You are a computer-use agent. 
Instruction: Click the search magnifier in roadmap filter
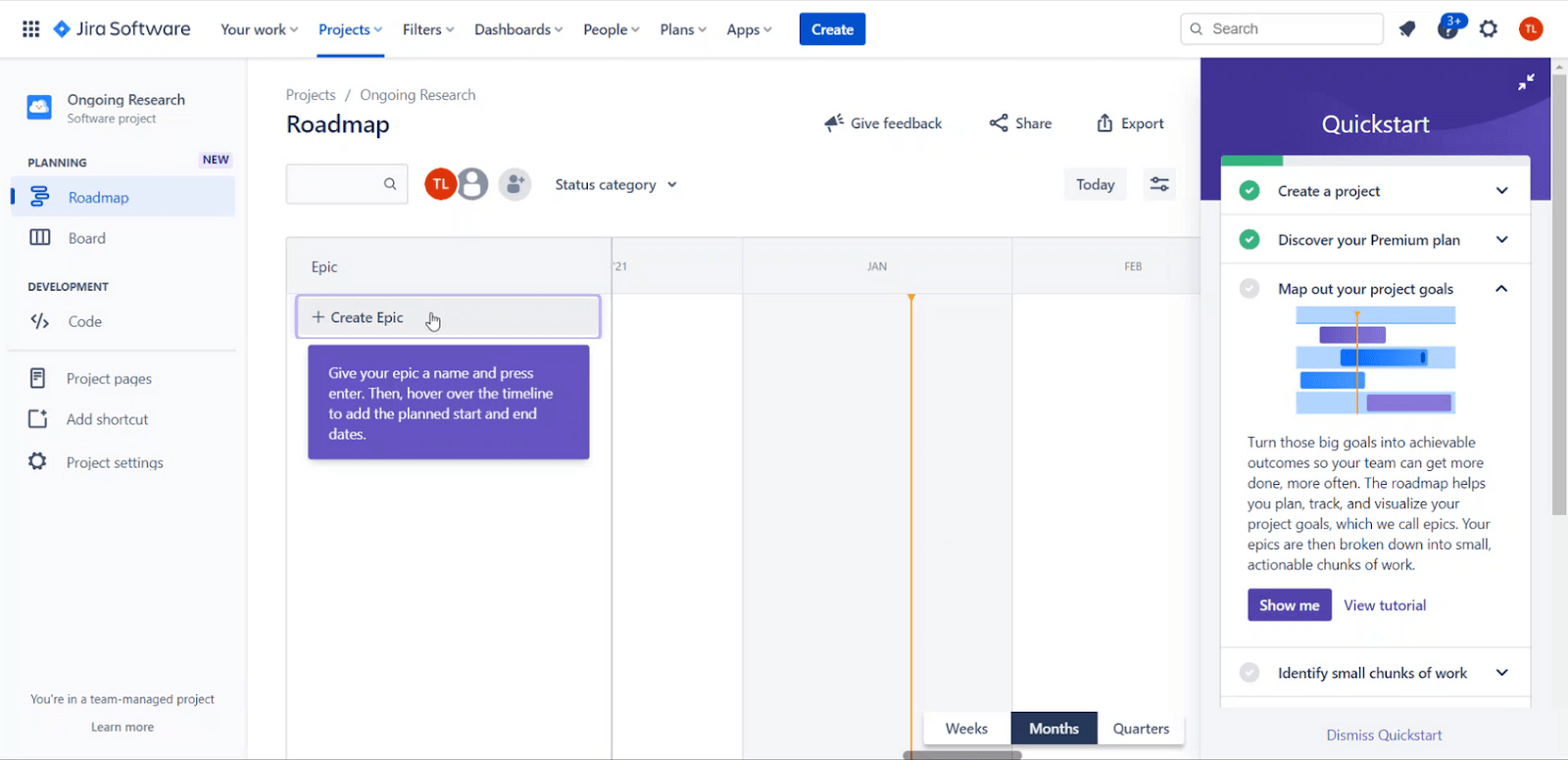[390, 184]
